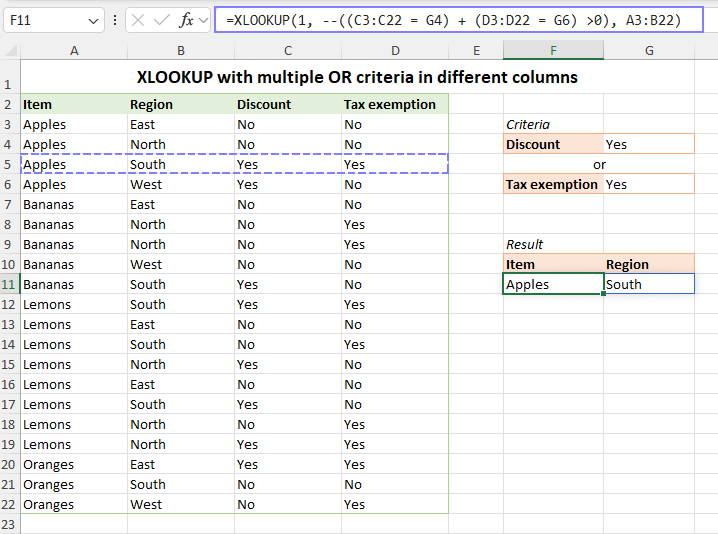718x534 pixels.
Task: Select column G header
Action: pos(649,50)
